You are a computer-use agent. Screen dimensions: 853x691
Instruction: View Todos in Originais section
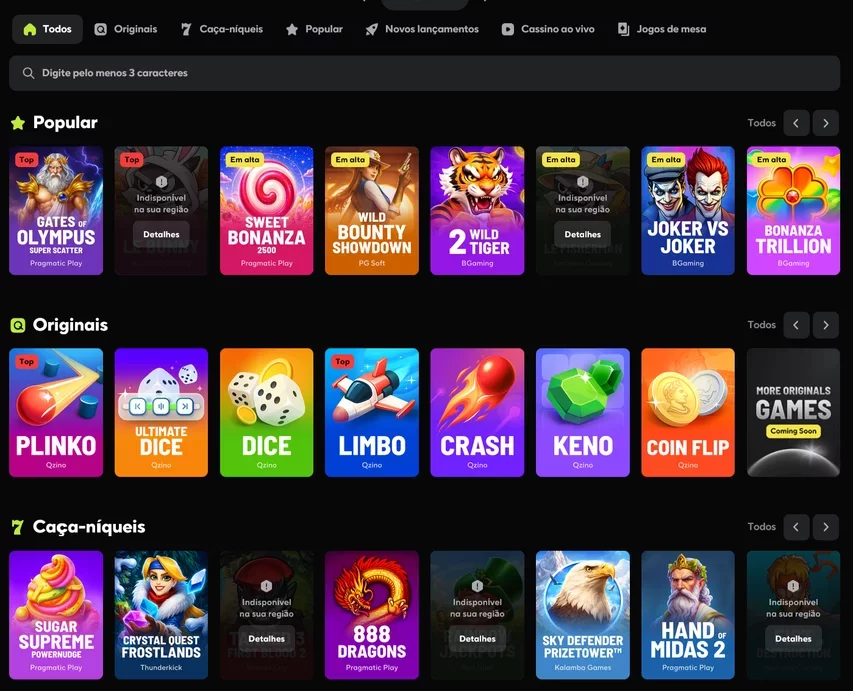tap(761, 325)
